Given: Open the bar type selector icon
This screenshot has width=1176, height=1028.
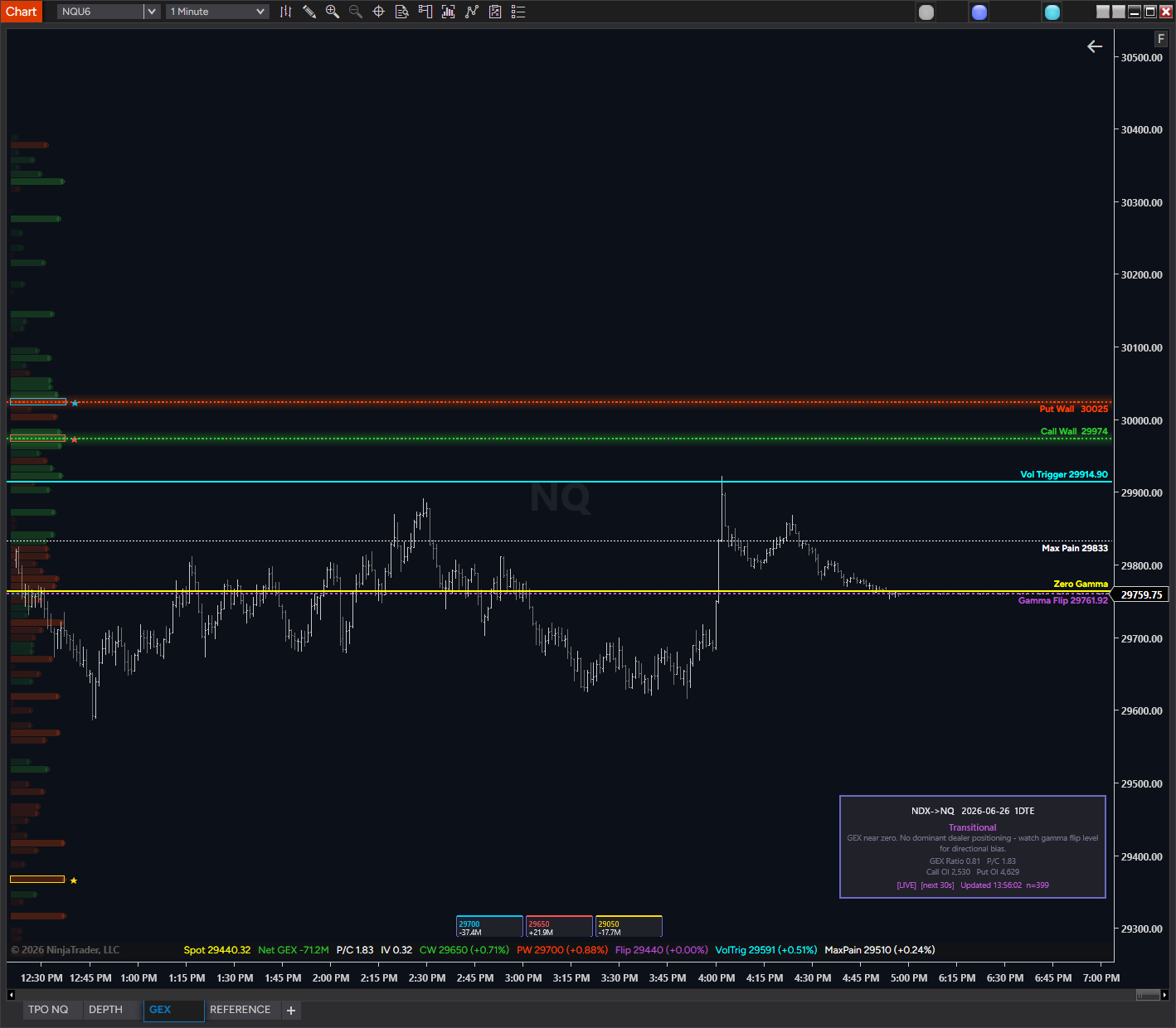Looking at the screenshot, I should pos(286,12).
